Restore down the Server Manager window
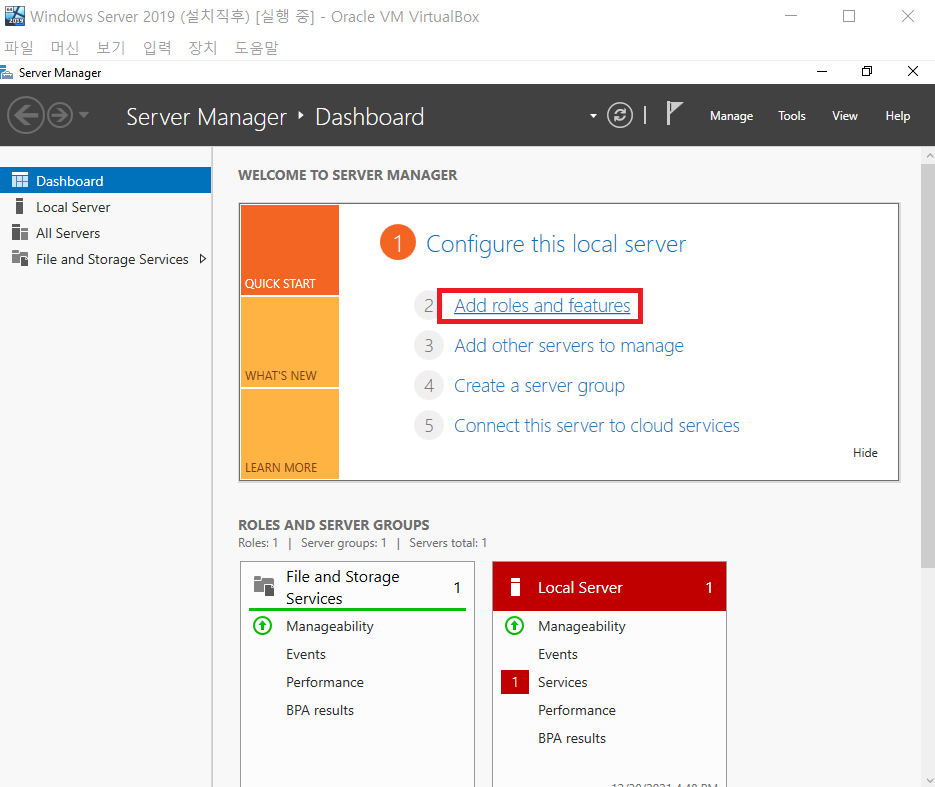Viewport: 935px width, 787px height. point(867,72)
